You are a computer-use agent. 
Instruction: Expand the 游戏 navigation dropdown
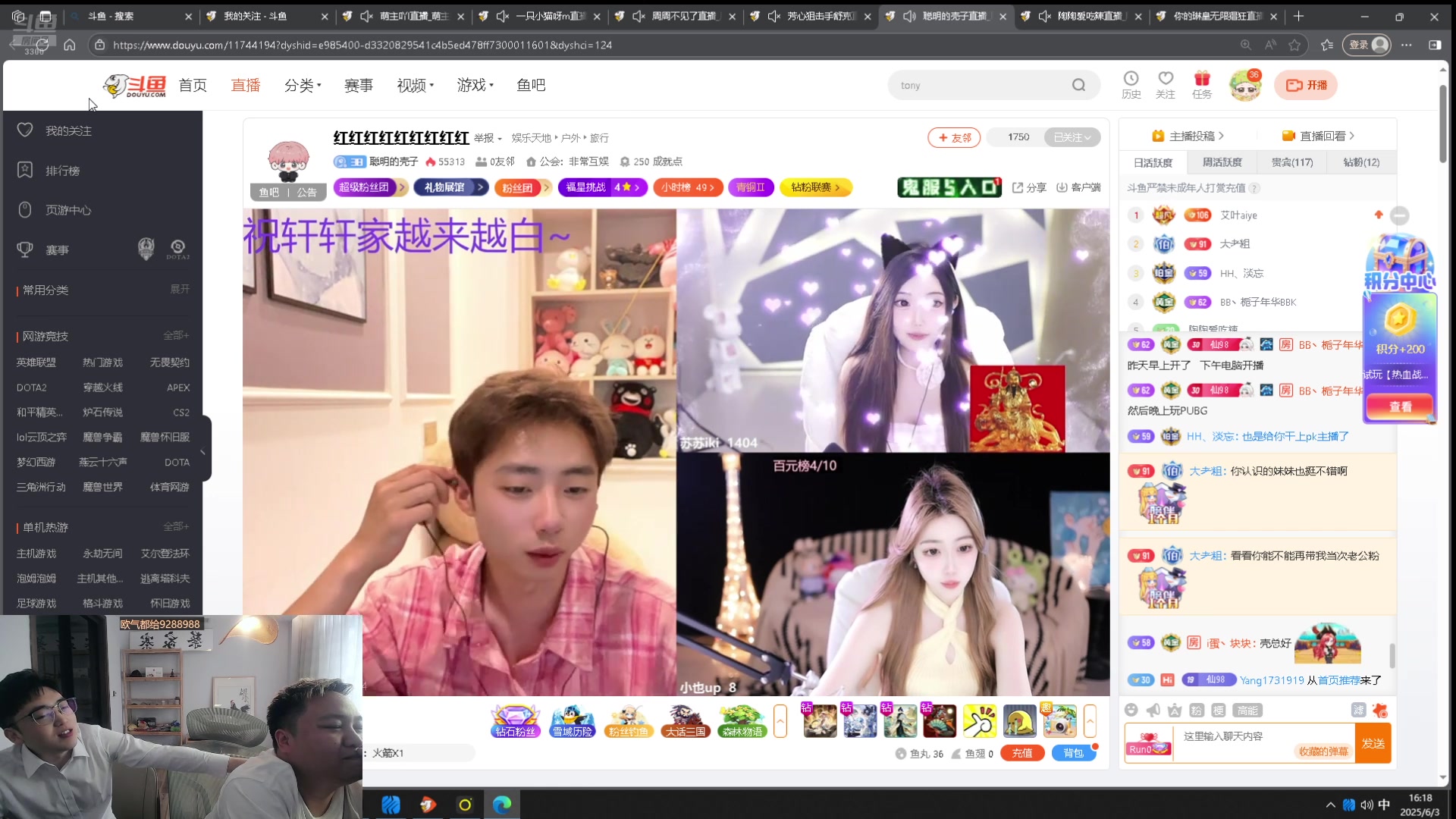coord(475,85)
